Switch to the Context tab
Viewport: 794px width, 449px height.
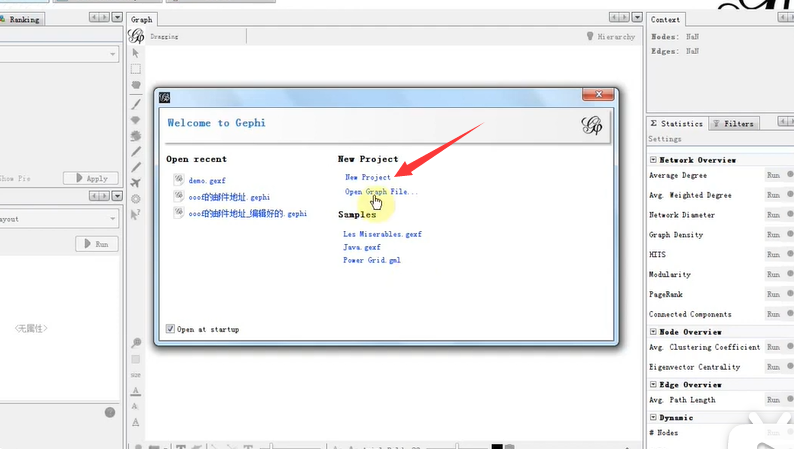pyautogui.click(x=665, y=19)
